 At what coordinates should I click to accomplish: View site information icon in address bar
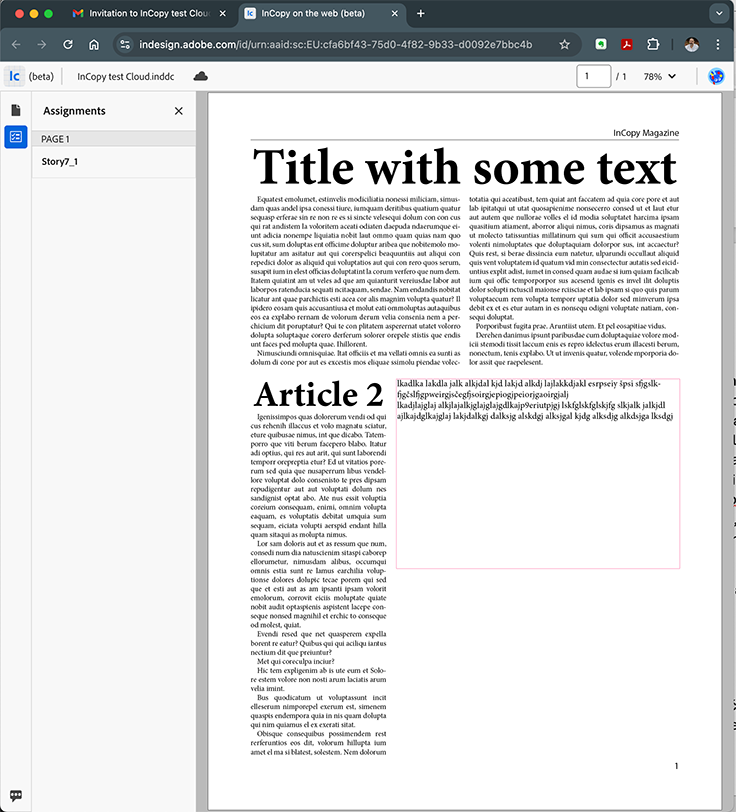[125, 45]
